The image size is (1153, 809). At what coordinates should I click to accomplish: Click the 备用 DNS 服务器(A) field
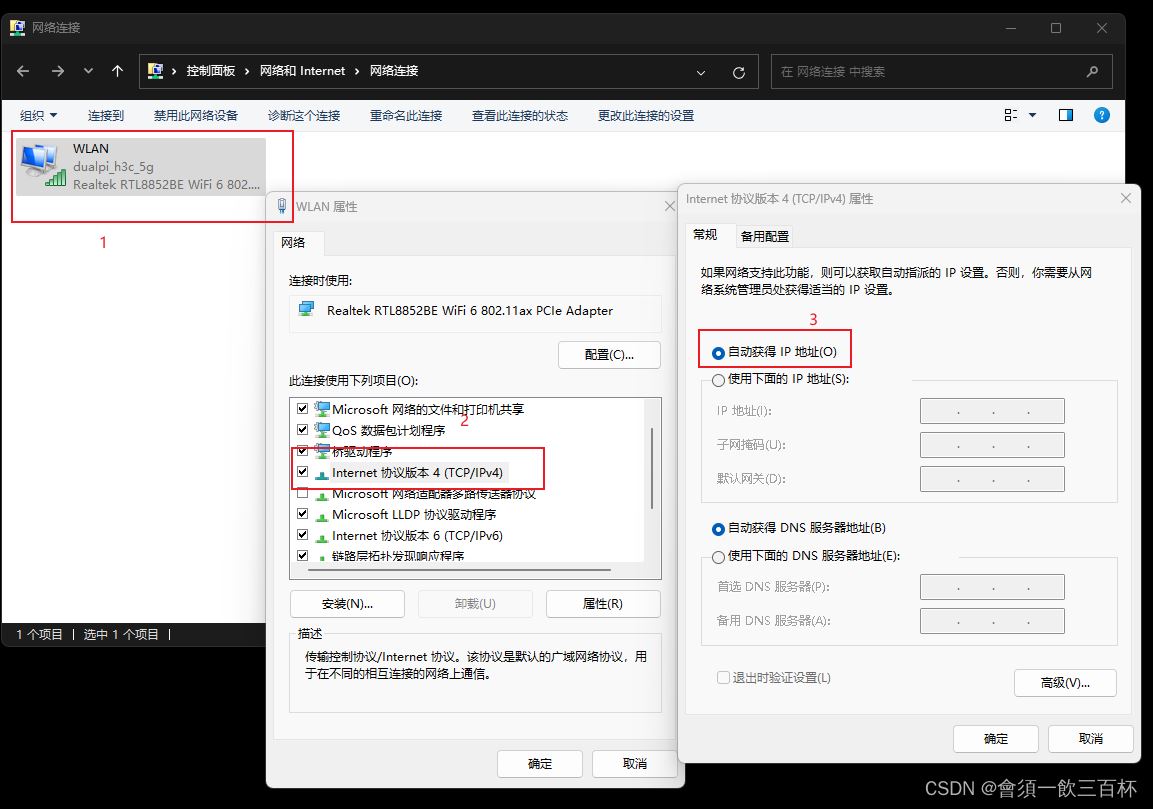coord(992,621)
